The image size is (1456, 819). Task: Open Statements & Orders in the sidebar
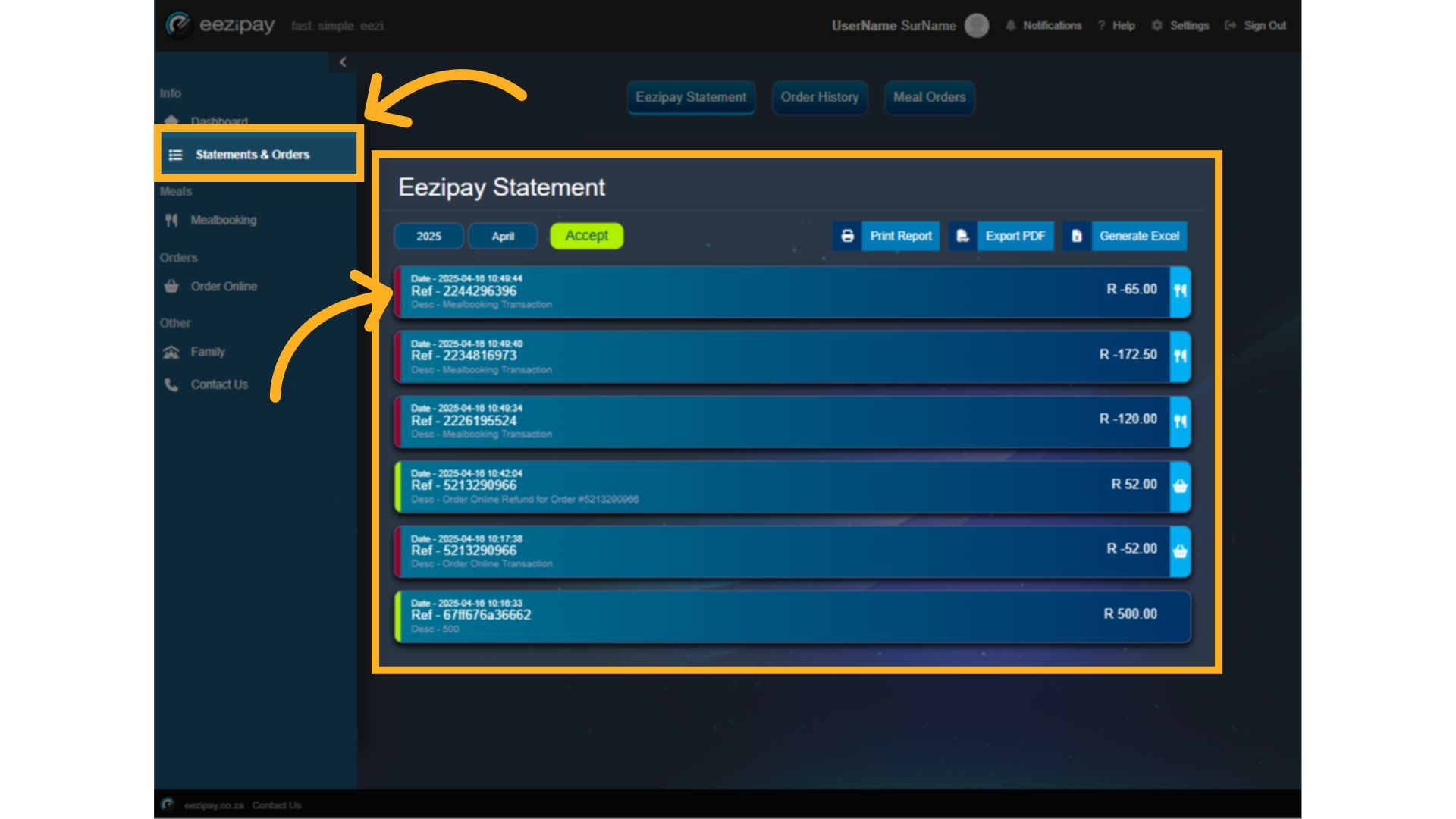pos(259,155)
